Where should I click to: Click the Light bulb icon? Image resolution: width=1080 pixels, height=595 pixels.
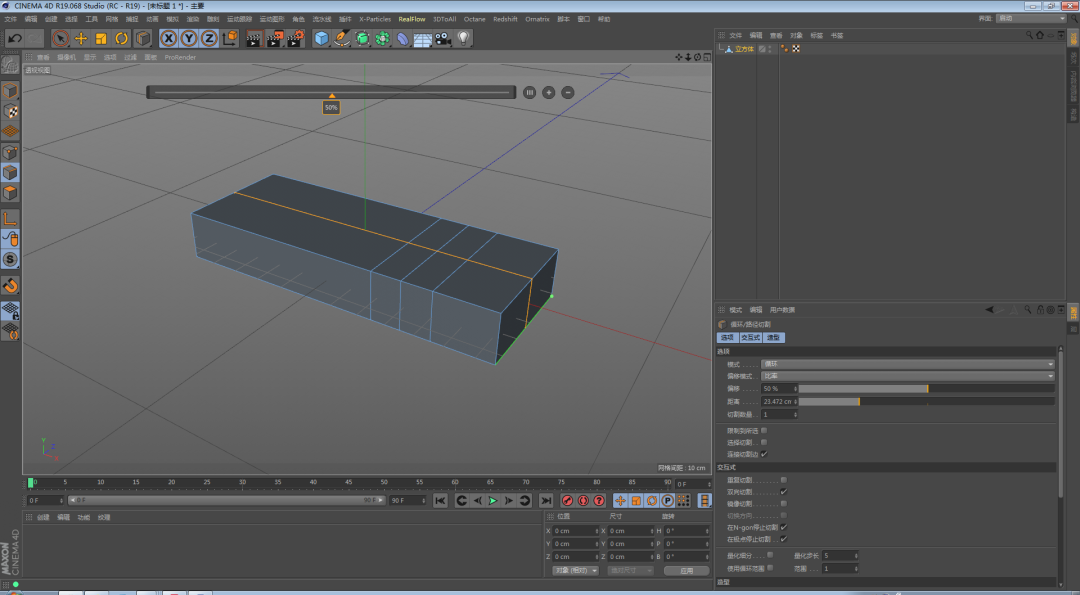click(464, 38)
